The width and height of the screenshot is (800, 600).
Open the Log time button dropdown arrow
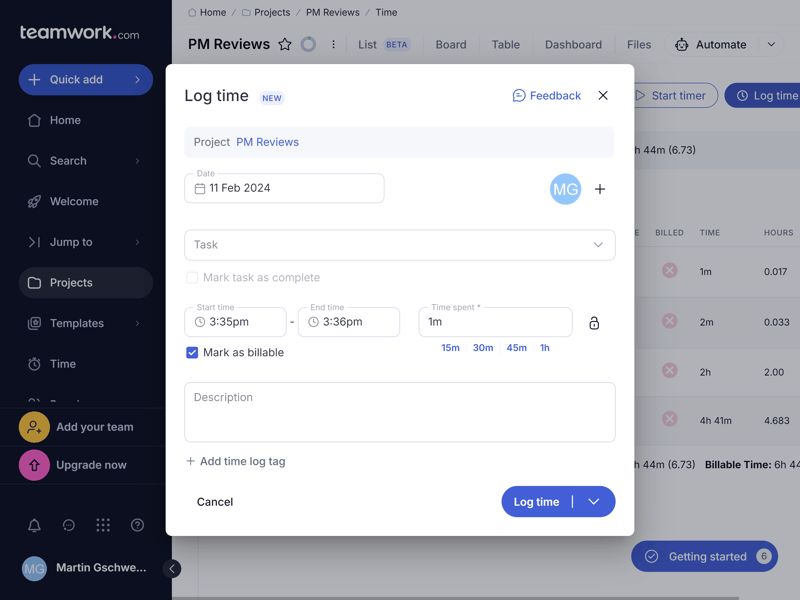tap(594, 502)
